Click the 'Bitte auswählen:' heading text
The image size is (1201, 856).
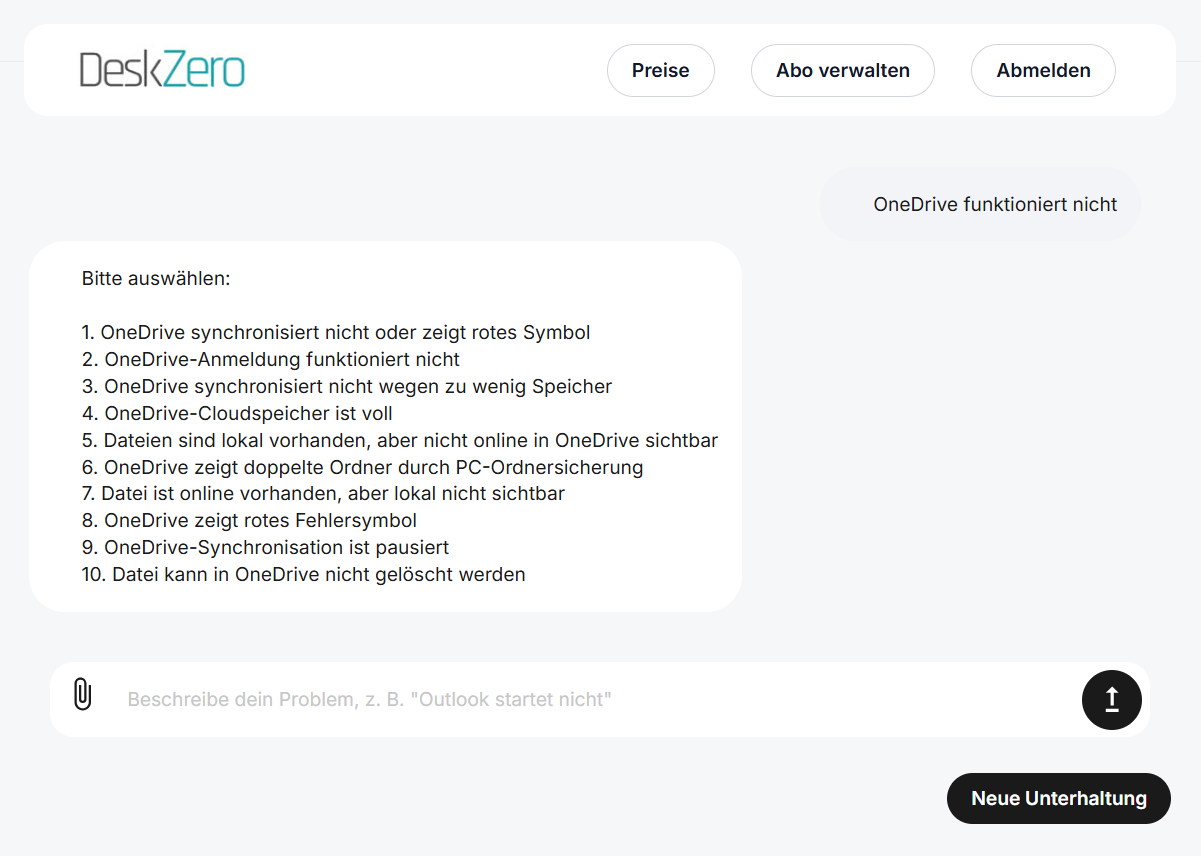156,278
